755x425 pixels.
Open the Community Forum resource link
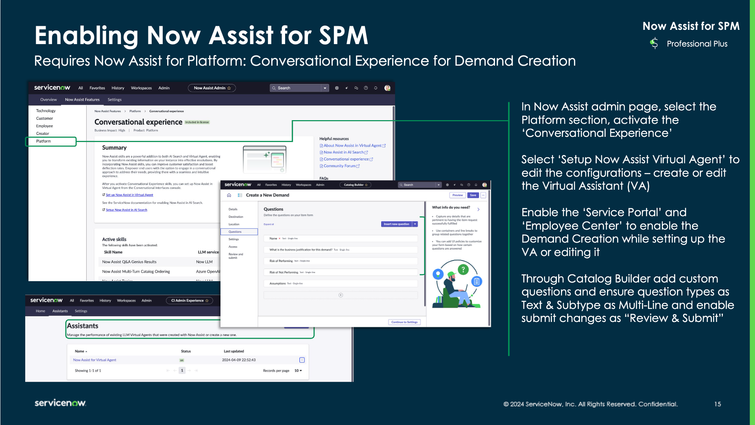click(339, 166)
